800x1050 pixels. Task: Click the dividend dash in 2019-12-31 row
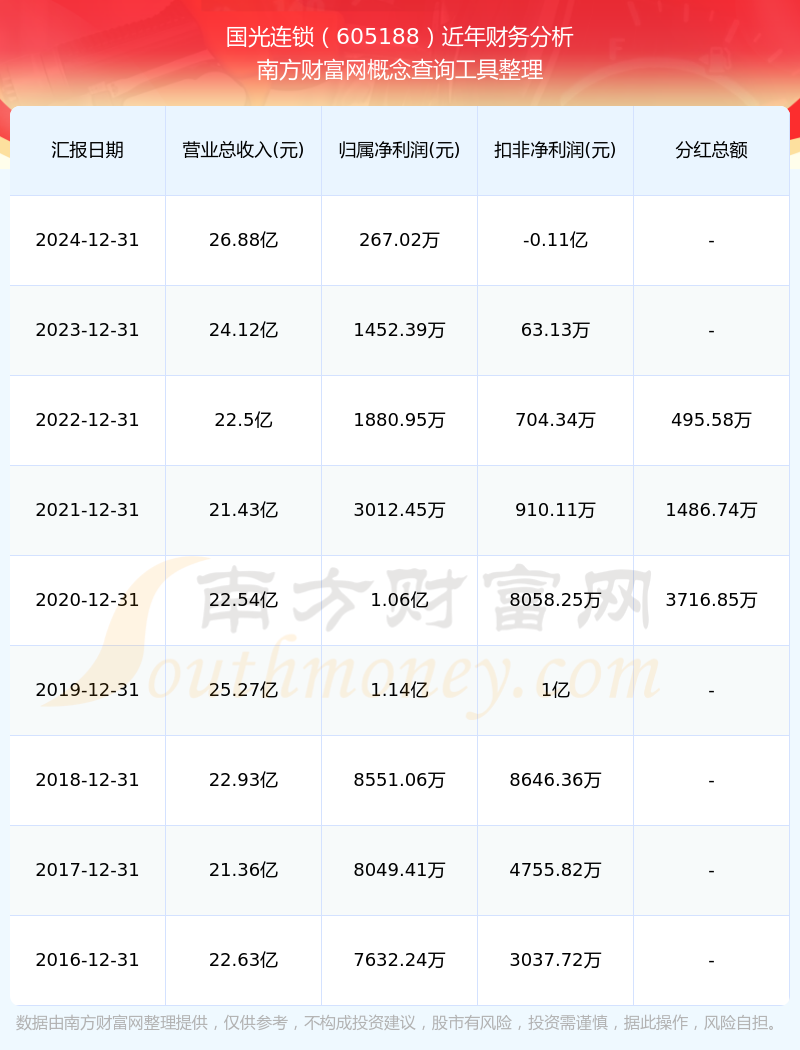pos(712,691)
